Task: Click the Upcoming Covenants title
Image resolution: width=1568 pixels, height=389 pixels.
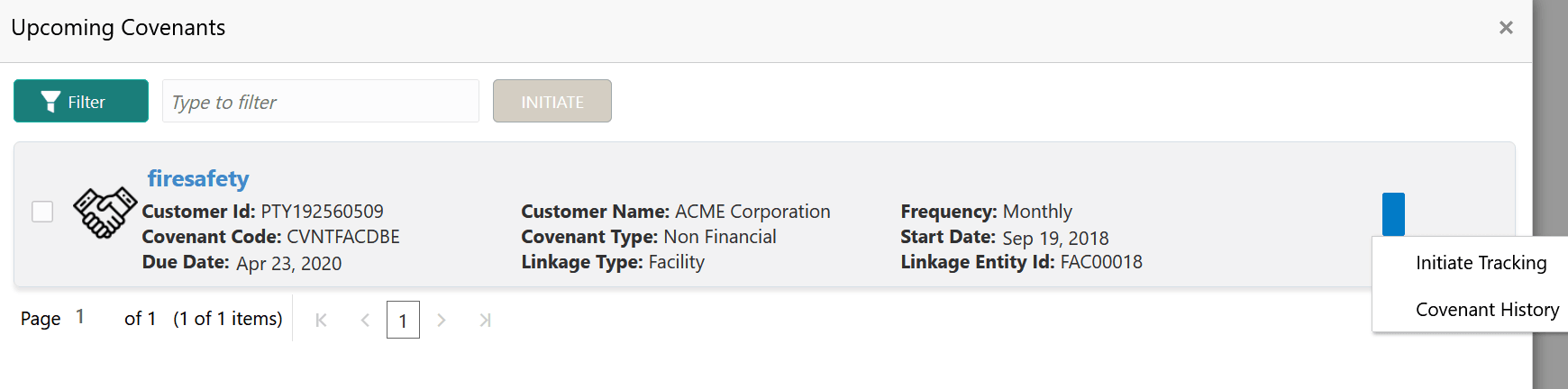Action: click(x=118, y=28)
